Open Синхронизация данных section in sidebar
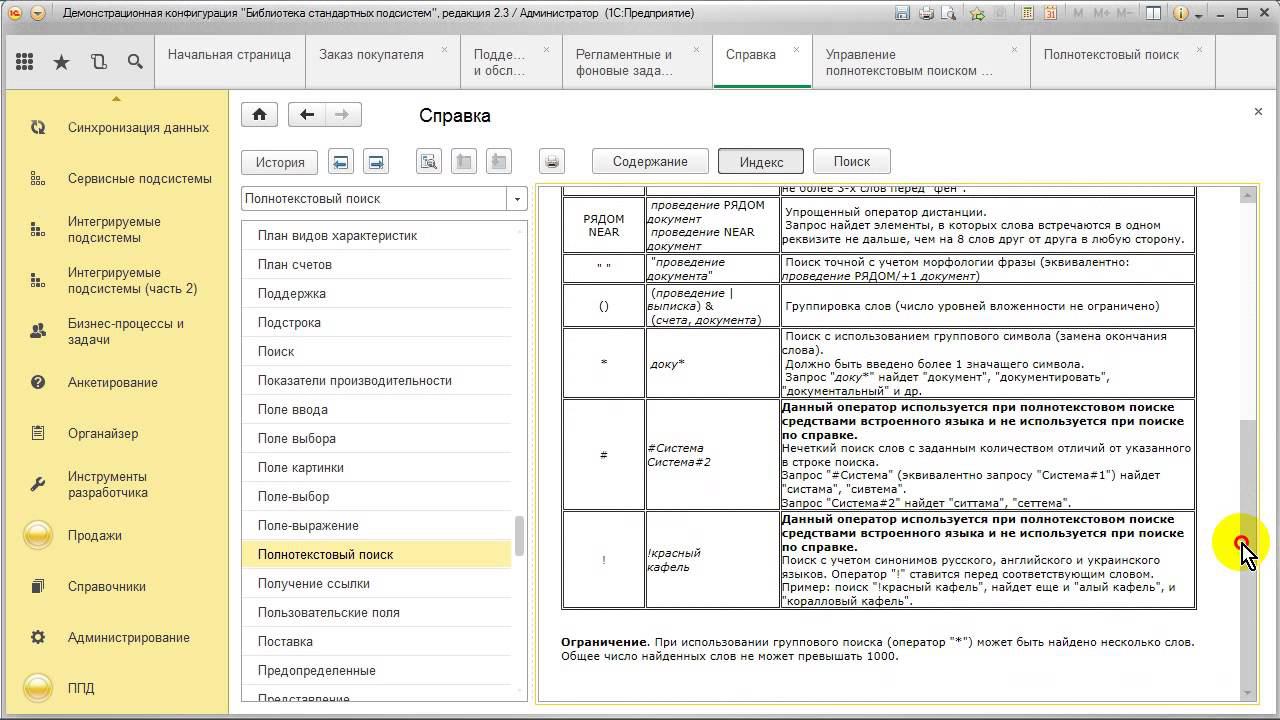The height and width of the screenshot is (720, 1280). click(x=116, y=128)
